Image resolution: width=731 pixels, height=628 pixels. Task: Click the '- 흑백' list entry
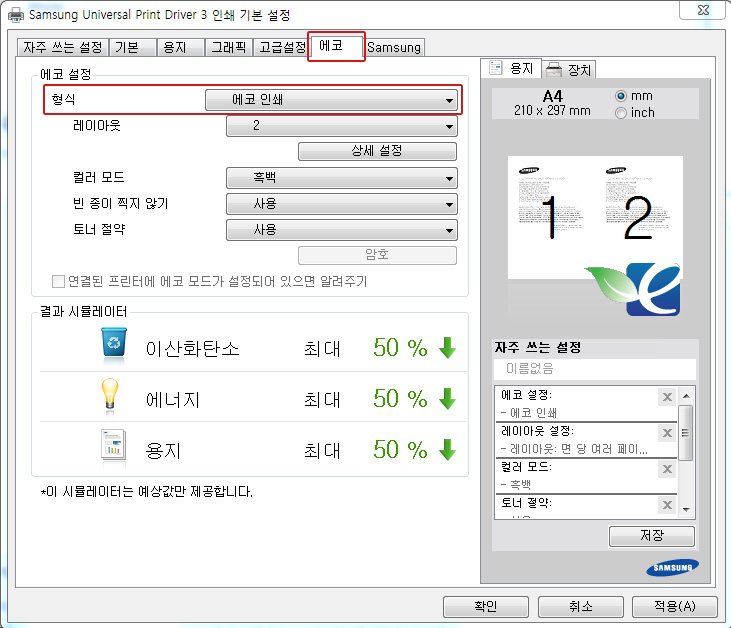[x=516, y=485]
